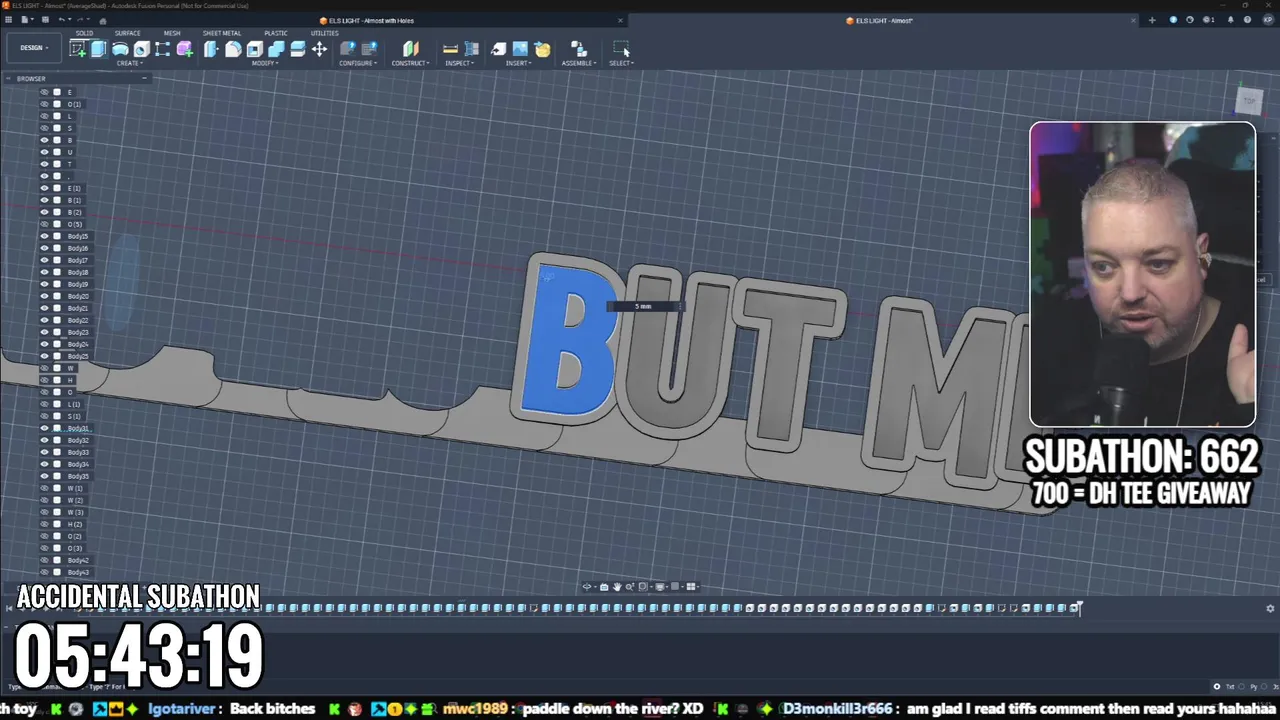
Task: Open a new design tab with plus
Action: pos(1151,20)
